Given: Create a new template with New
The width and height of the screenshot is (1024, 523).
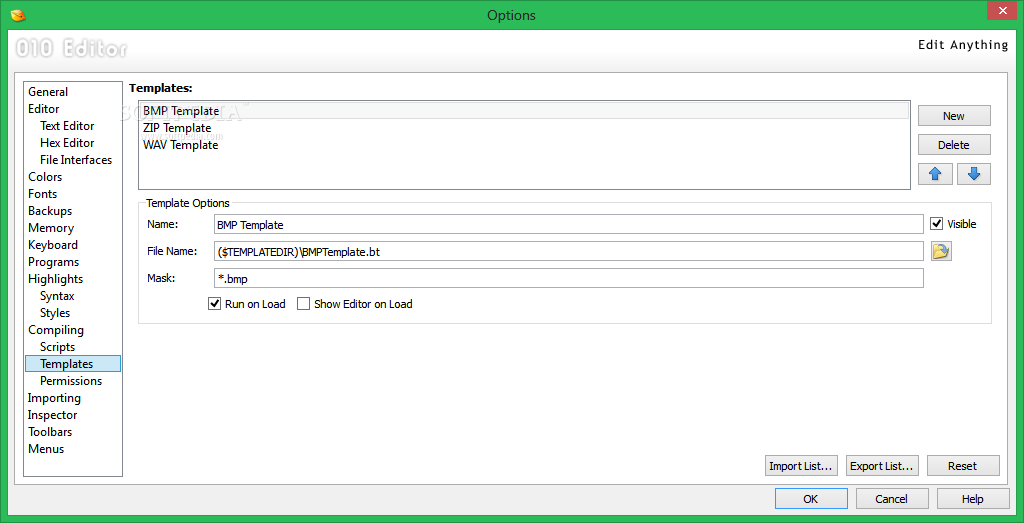Looking at the screenshot, I should tap(954, 116).
